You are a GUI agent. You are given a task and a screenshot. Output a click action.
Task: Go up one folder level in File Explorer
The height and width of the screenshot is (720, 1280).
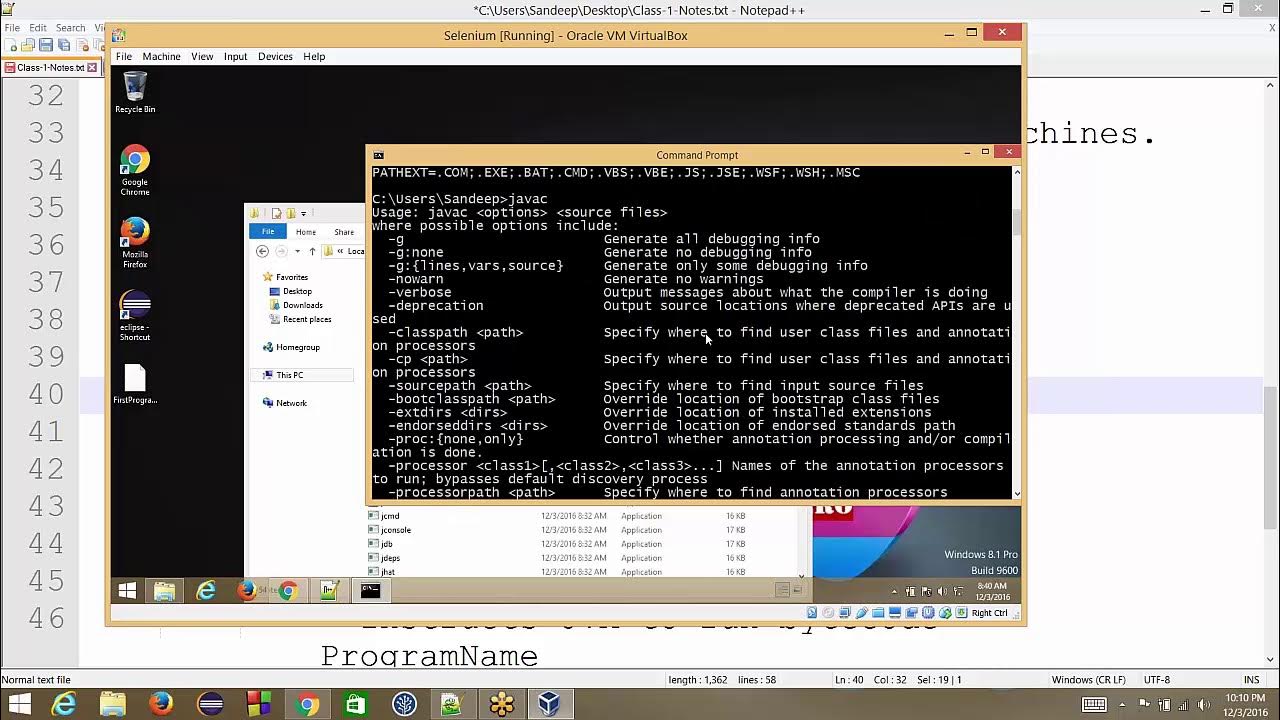(312, 251)
